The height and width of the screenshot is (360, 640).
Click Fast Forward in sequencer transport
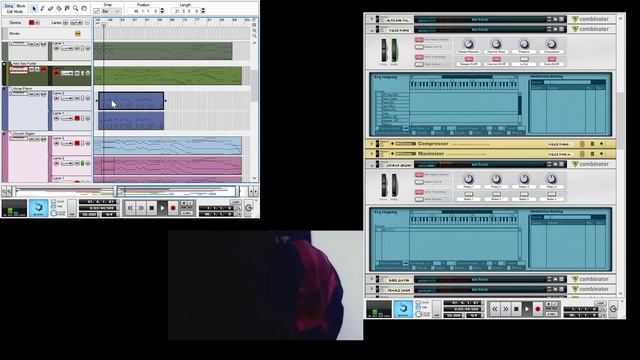coord(141,208)
